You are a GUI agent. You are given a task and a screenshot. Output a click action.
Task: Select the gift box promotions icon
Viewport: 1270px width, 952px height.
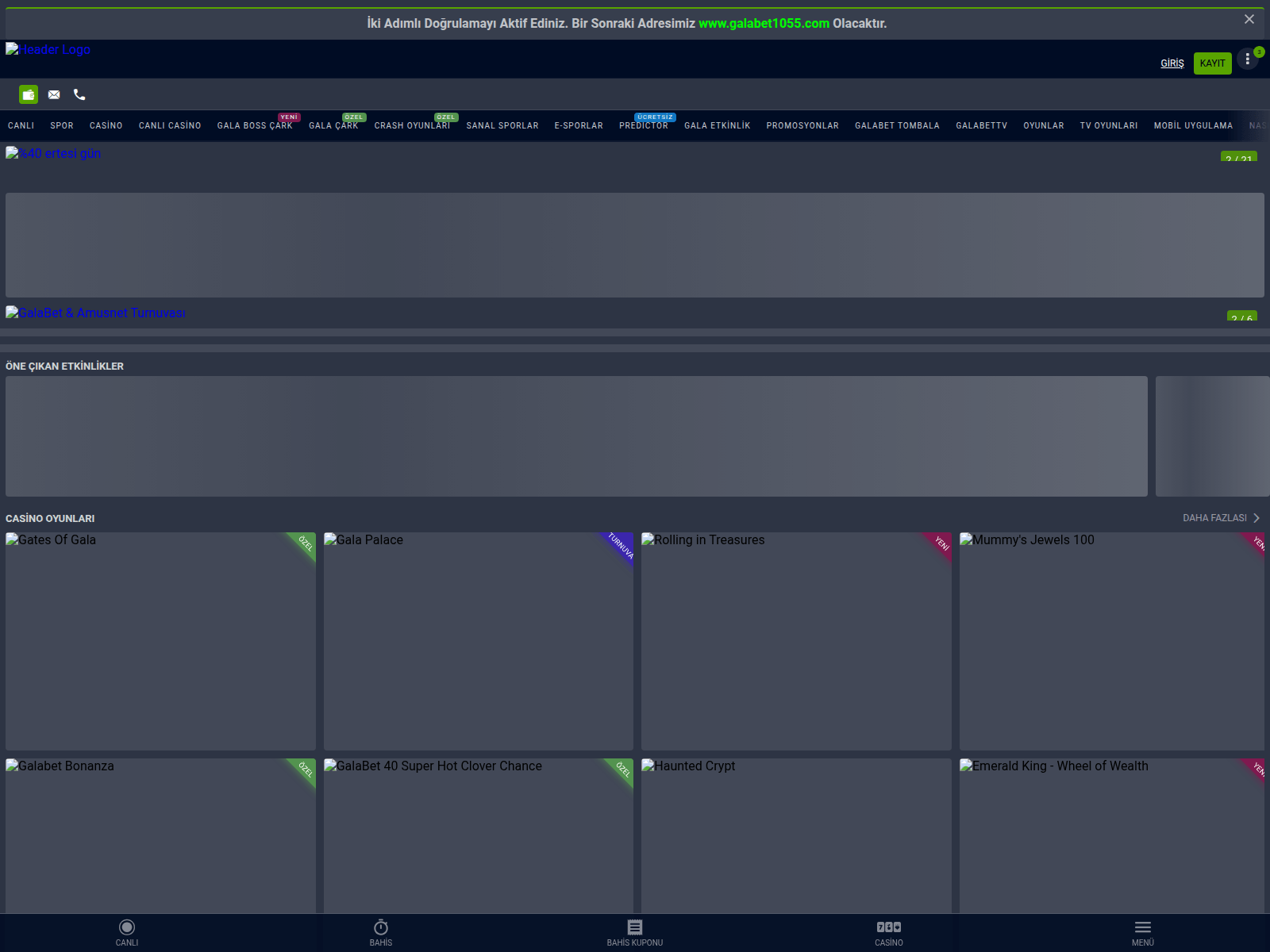tap(29, 94)
